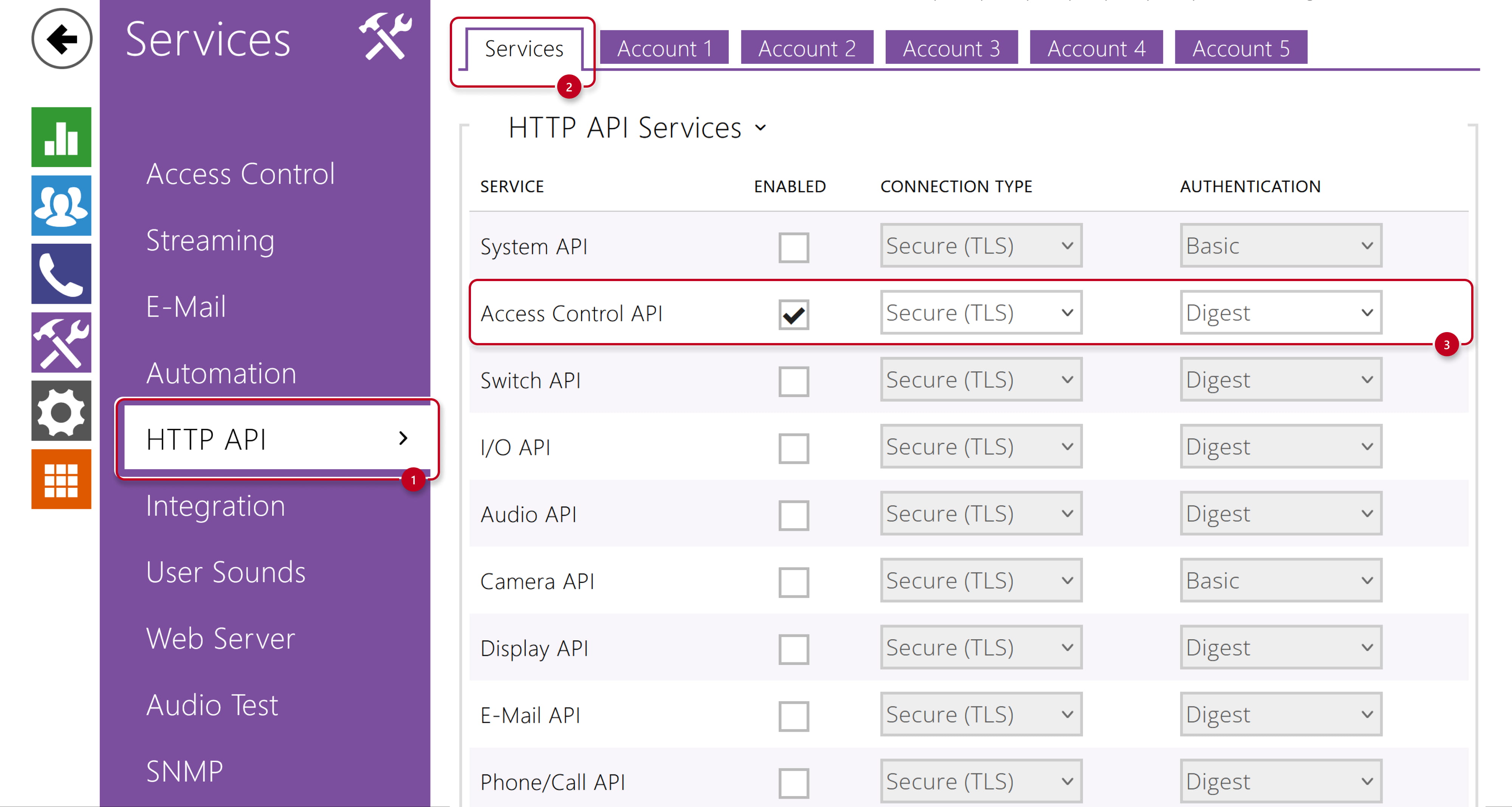The width and height of the screenshot is (1512, 807).
Task: Click the 'HTTP API Services' section heading
Action: coord(624,127)
